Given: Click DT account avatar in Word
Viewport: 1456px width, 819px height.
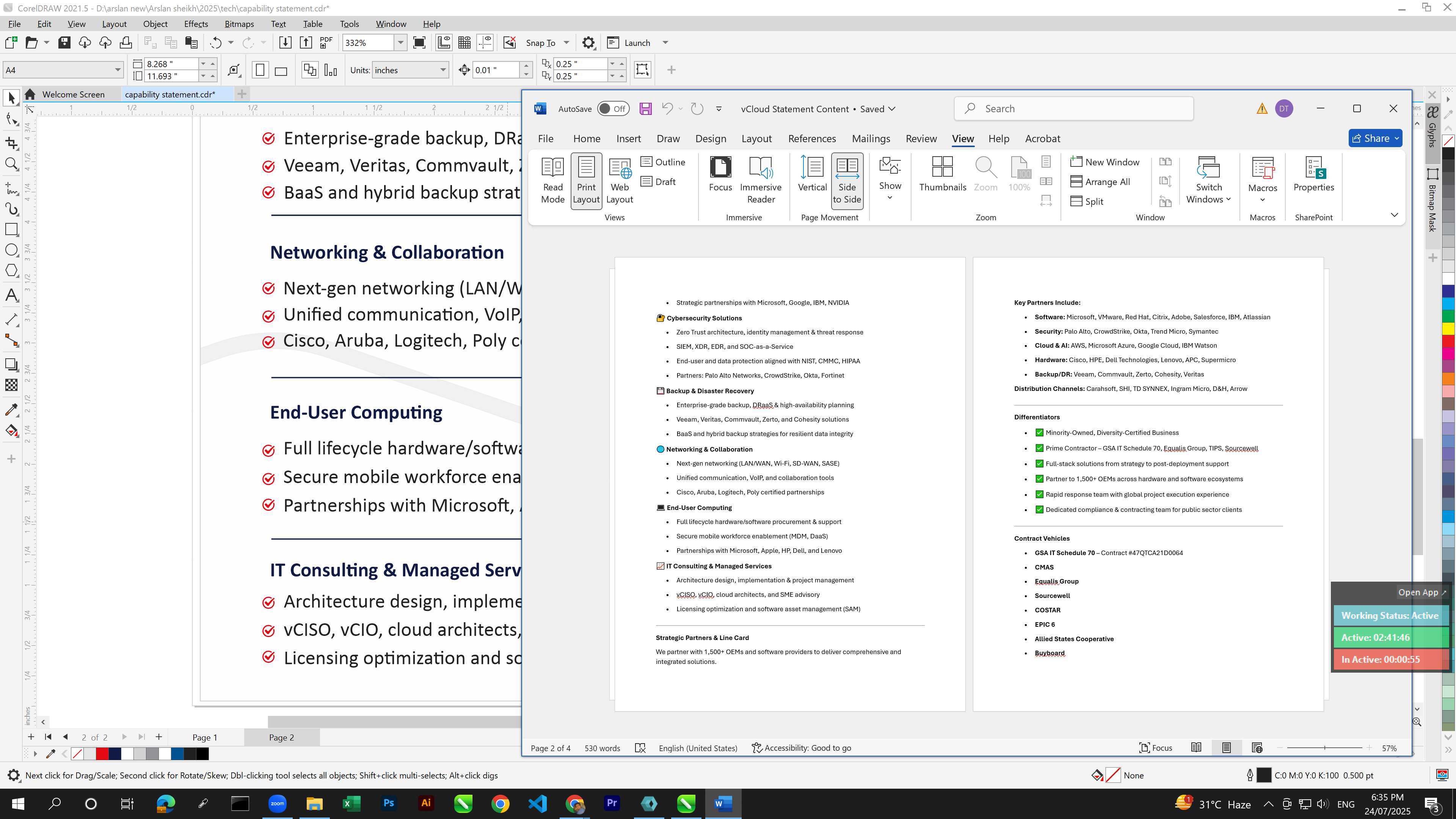Looking at the screenshot, I should pyautogui.click(x=1283, y=108).
